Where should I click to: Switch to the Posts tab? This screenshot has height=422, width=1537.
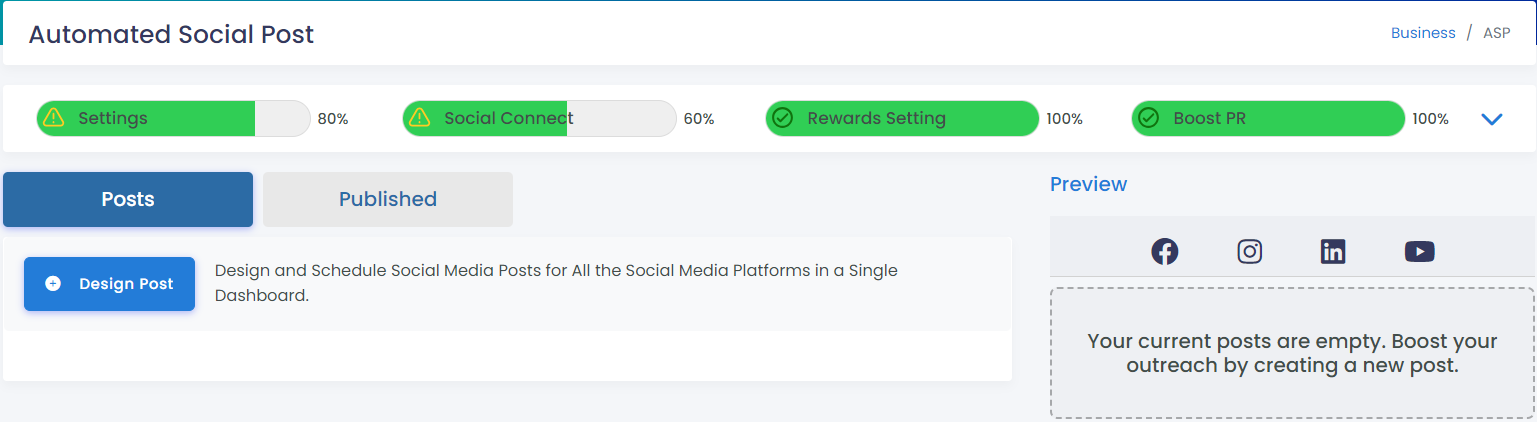pyautogui.click(x=128, y=199)
